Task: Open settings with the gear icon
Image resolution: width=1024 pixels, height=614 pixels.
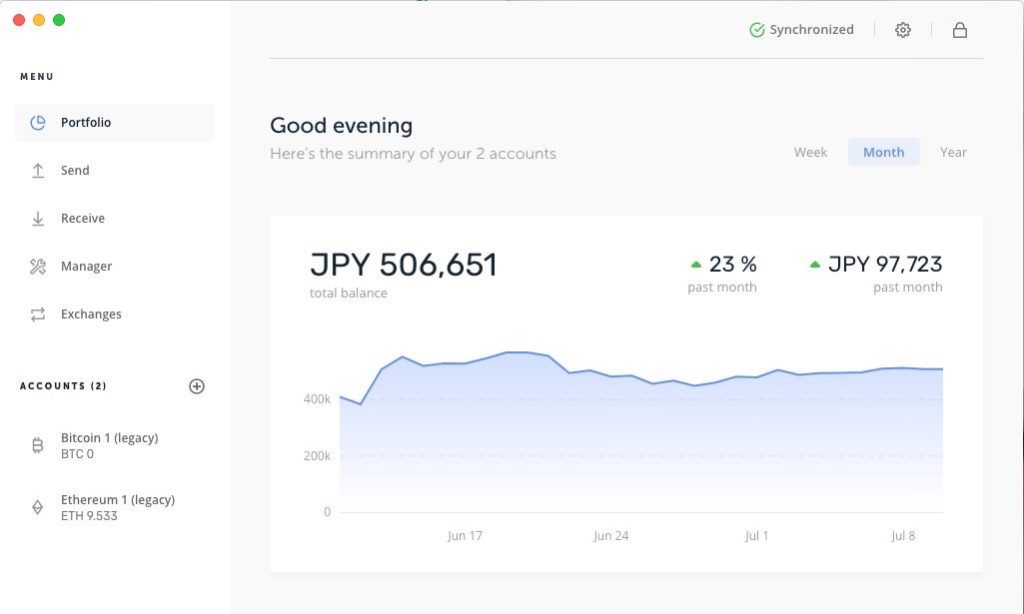Action: pyautogui.click(x=903, y=30)
